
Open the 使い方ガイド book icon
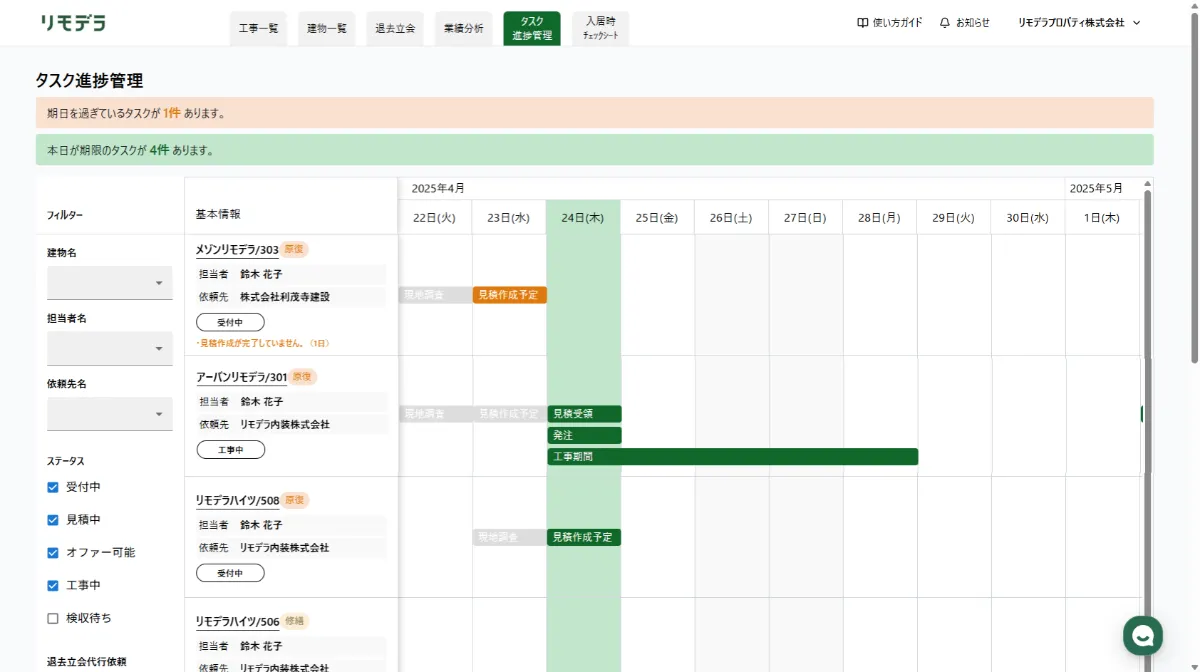(x=863, y=23)
